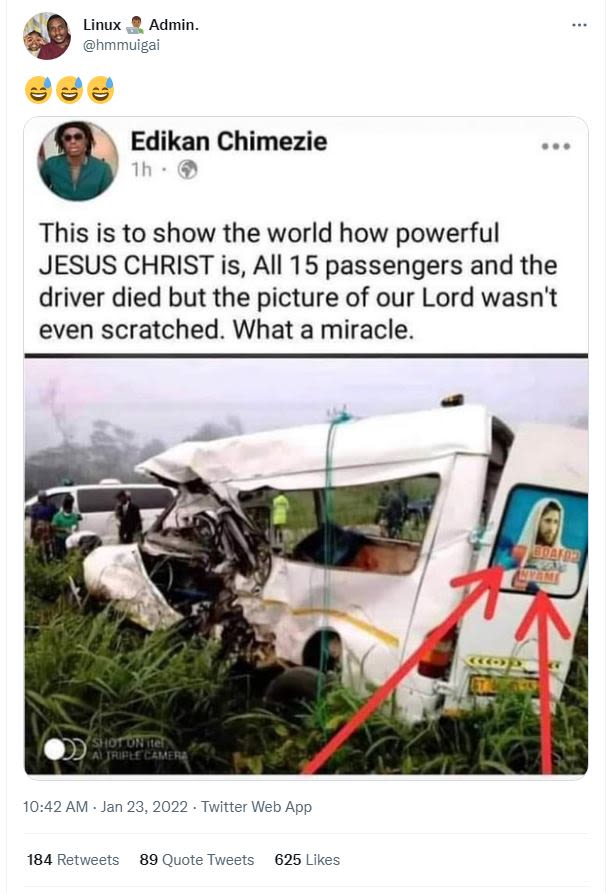View the 184 Retweets list
The image size is (616, 893).
tap(73, 859)
